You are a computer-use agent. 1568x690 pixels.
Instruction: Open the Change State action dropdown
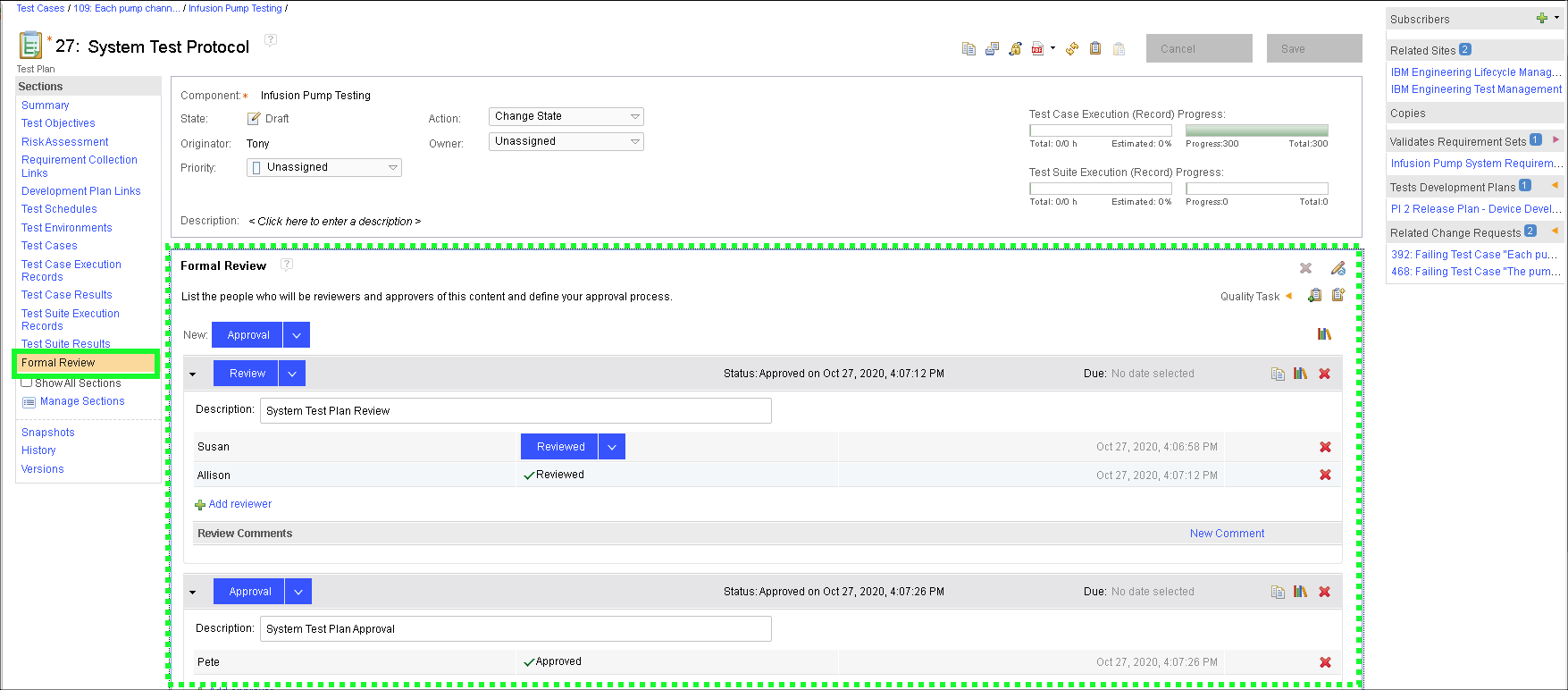[x=566, y=116]
